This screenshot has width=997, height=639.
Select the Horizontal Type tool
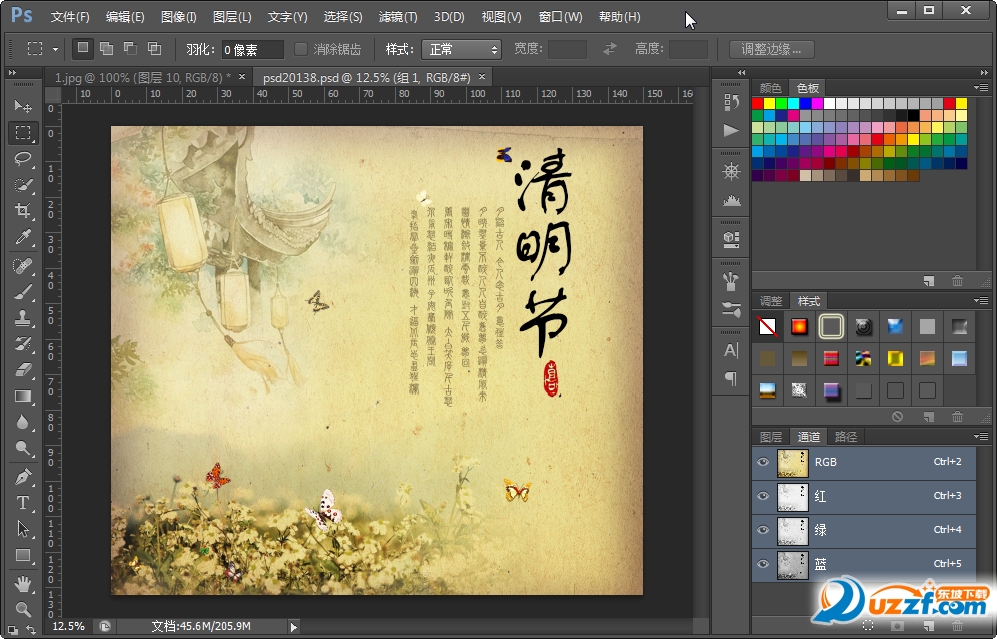point(23,502)
